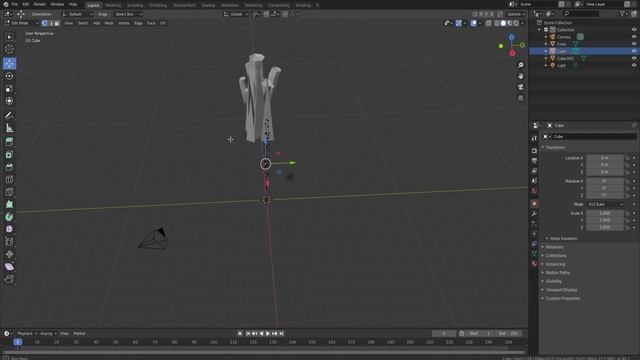Select the Select Box tool in toolbar
Viewport: 640px width, 360px height.
pos(9,37)
